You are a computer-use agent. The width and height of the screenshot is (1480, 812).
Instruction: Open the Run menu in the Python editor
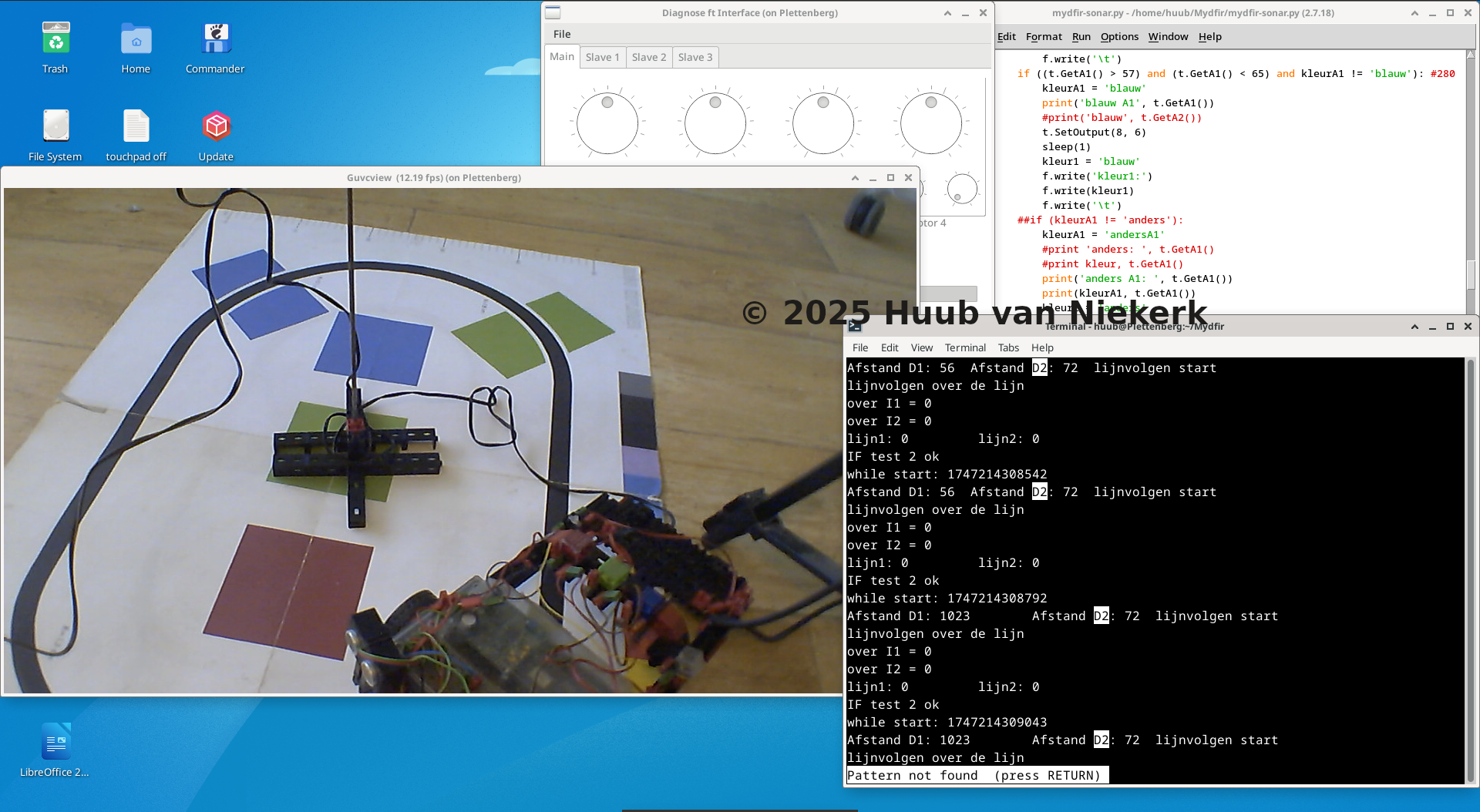pos(1081,36)
